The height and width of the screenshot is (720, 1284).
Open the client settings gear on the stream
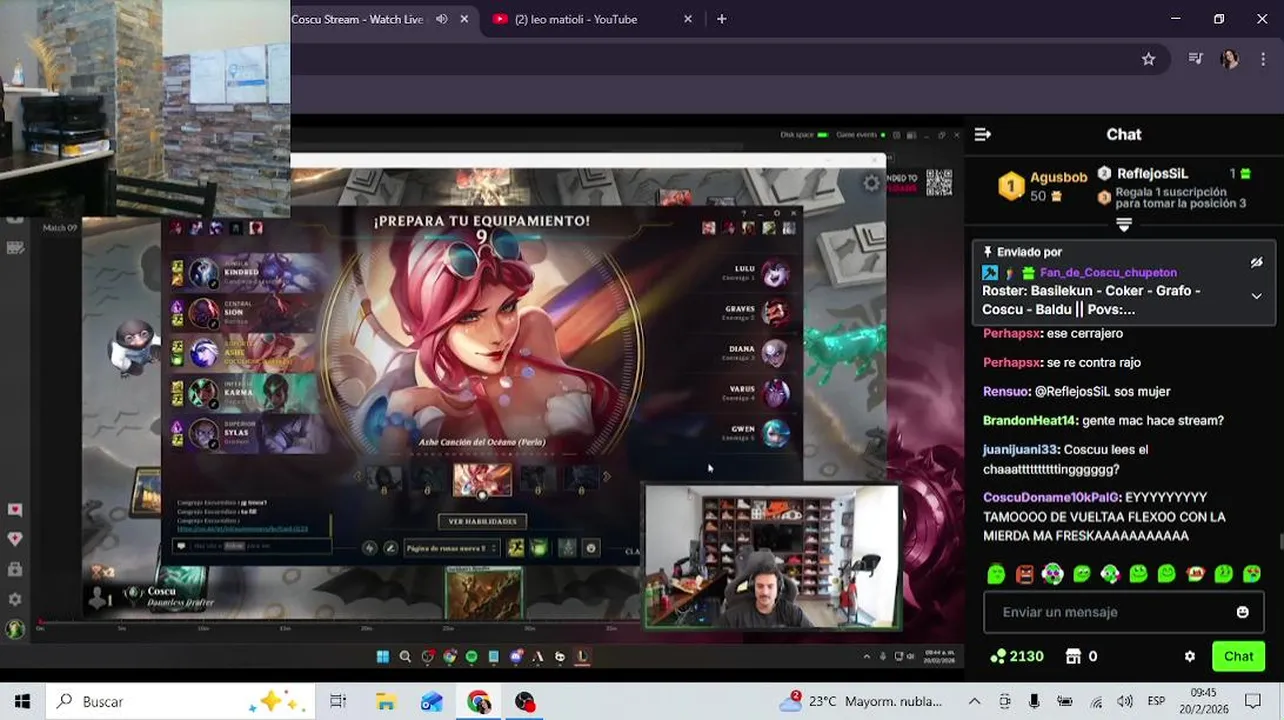(x=871, y=183)
